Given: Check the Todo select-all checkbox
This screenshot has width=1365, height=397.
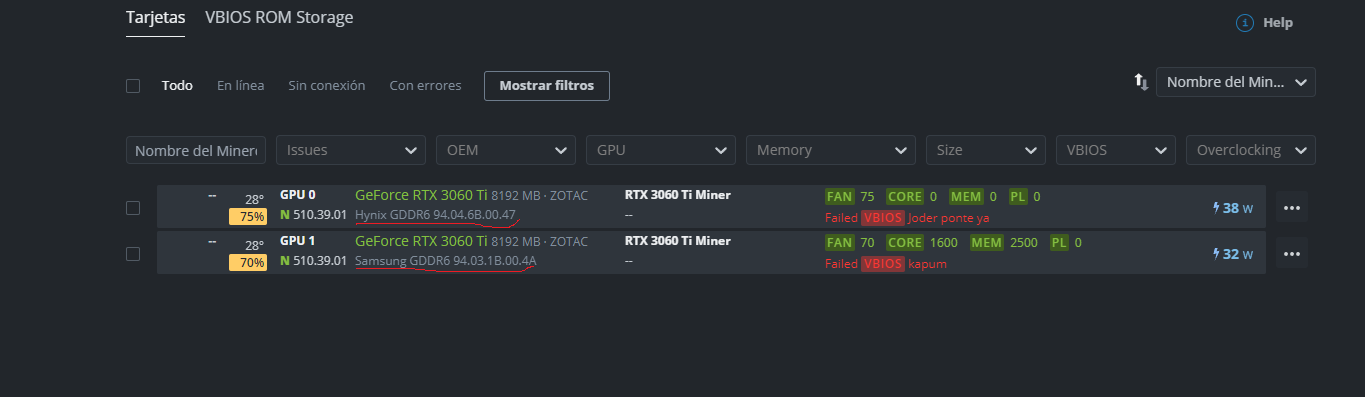Looking at the screenshot, I should [133, 86].
